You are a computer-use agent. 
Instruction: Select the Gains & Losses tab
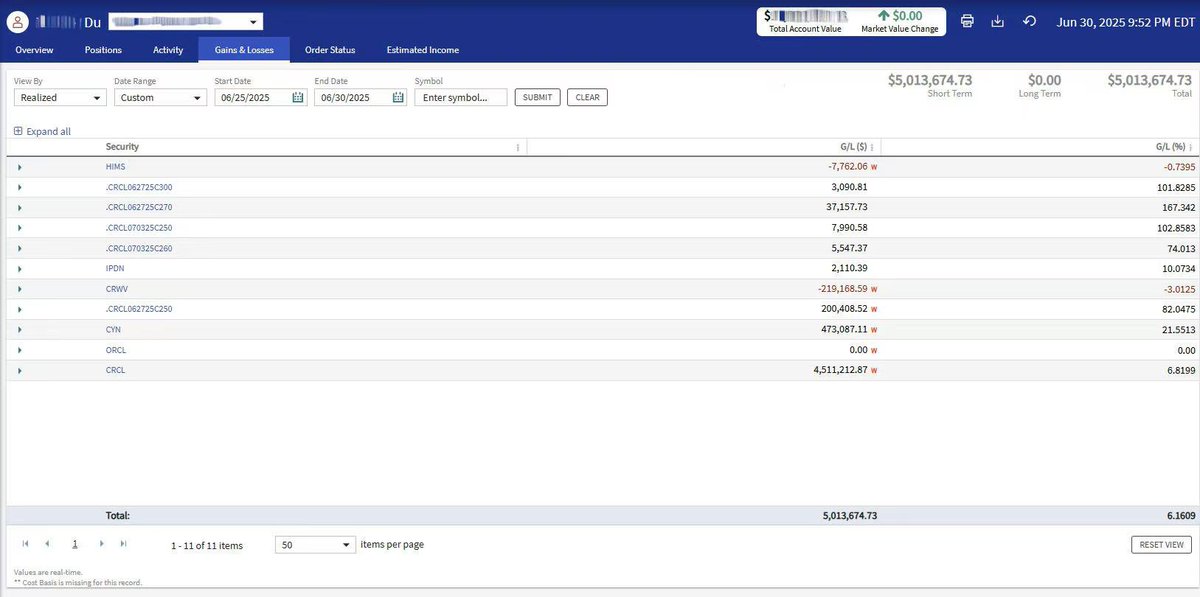pos(244,49)
